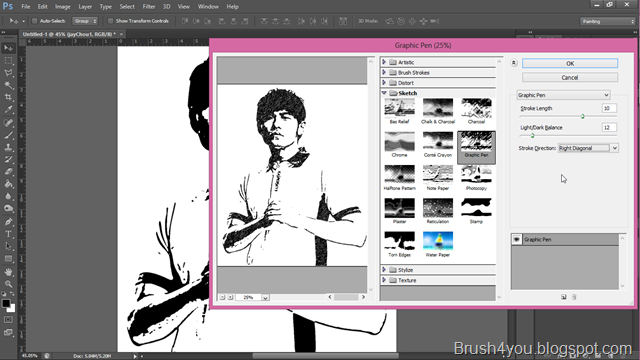Expand the Texture filter folder

coord(384,280)
